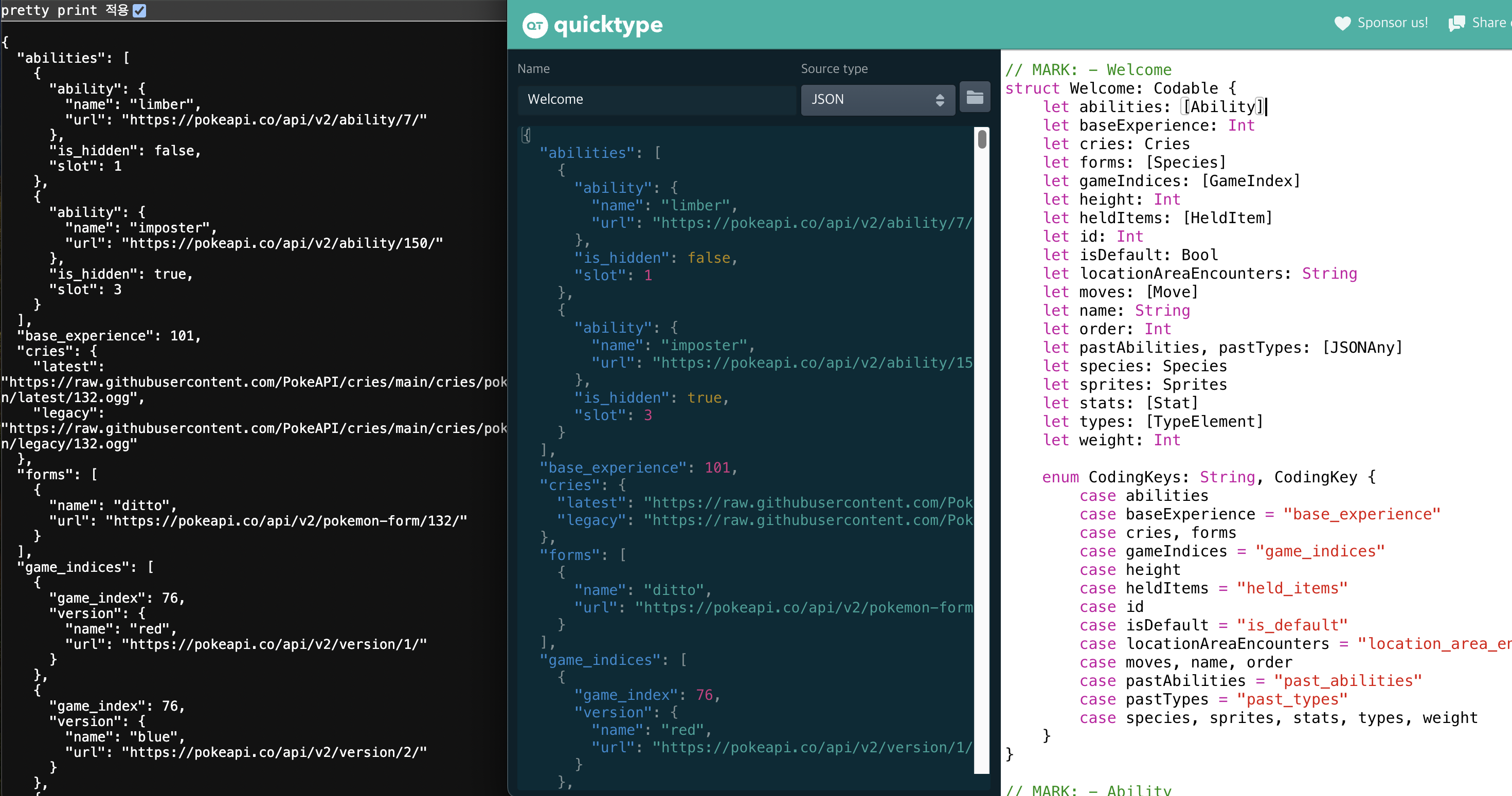Click the folder icon beside source type
This screenshot has width=1512, height=796.
975,98
